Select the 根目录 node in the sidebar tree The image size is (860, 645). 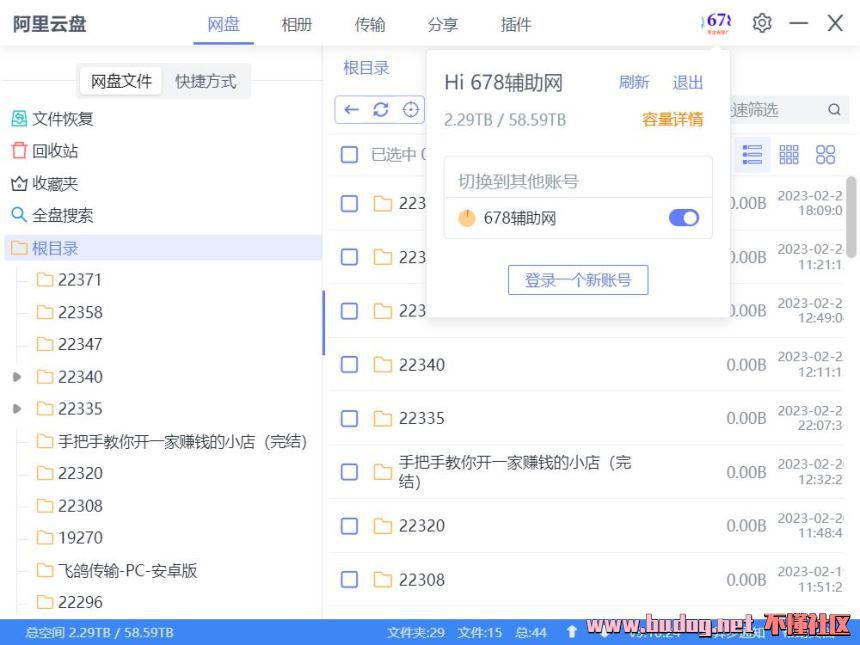pos(55,248)
